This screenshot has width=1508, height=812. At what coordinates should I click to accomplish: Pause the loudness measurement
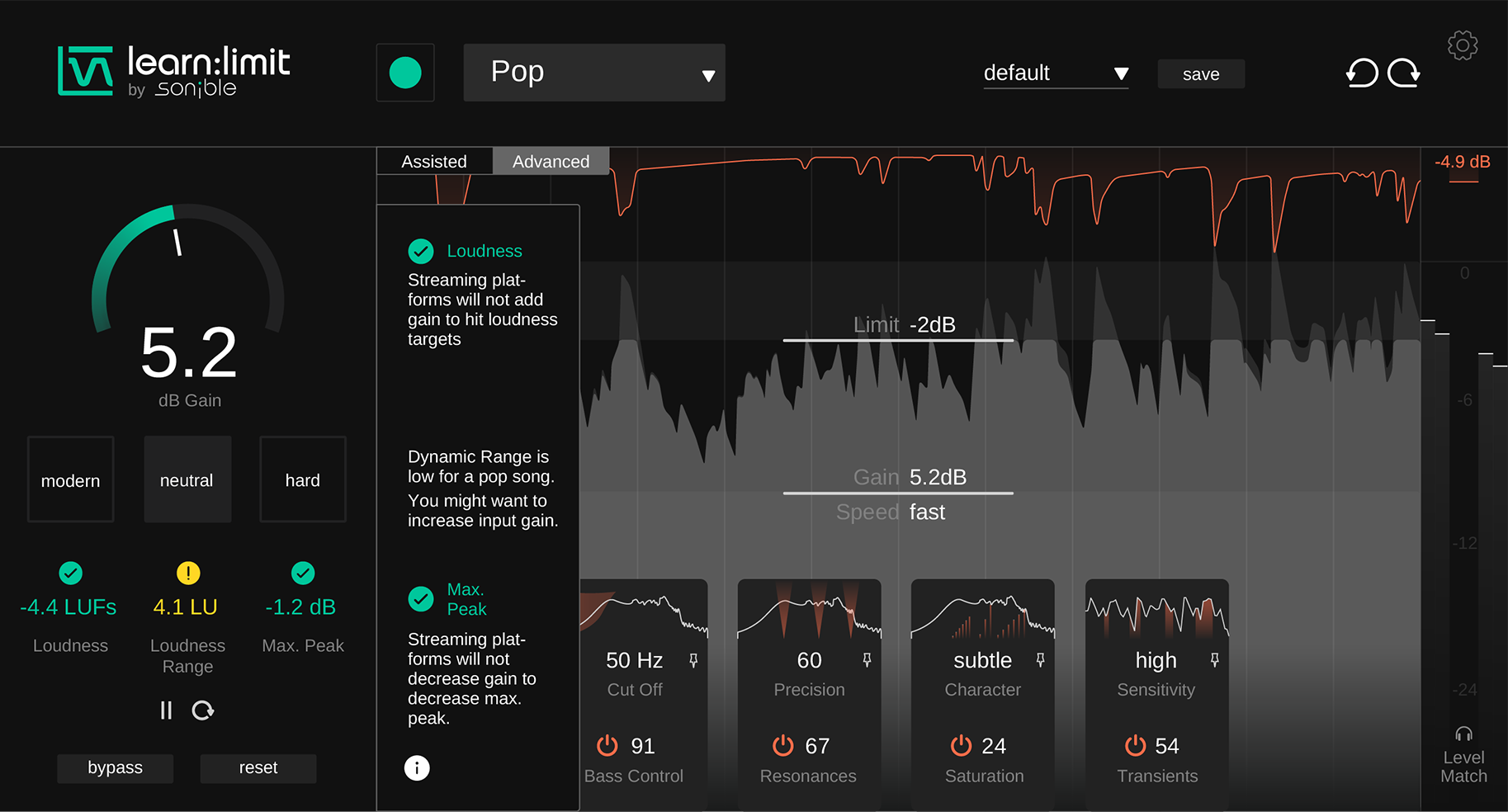tap(166, 710)
